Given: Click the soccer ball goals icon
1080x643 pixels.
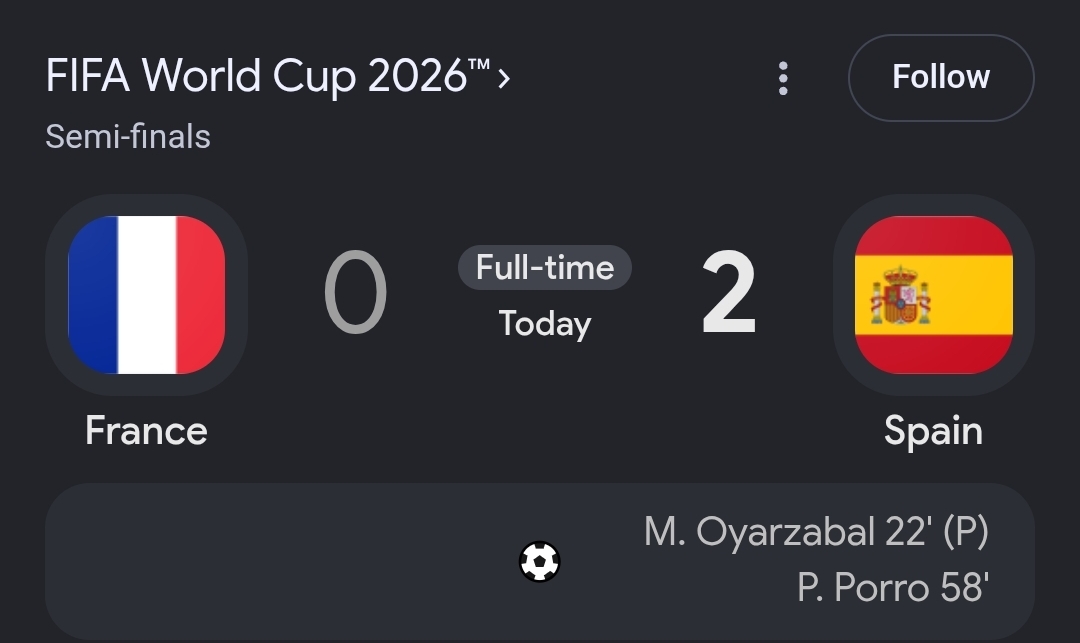Looking at the screenshot, I should pos(539,562).
